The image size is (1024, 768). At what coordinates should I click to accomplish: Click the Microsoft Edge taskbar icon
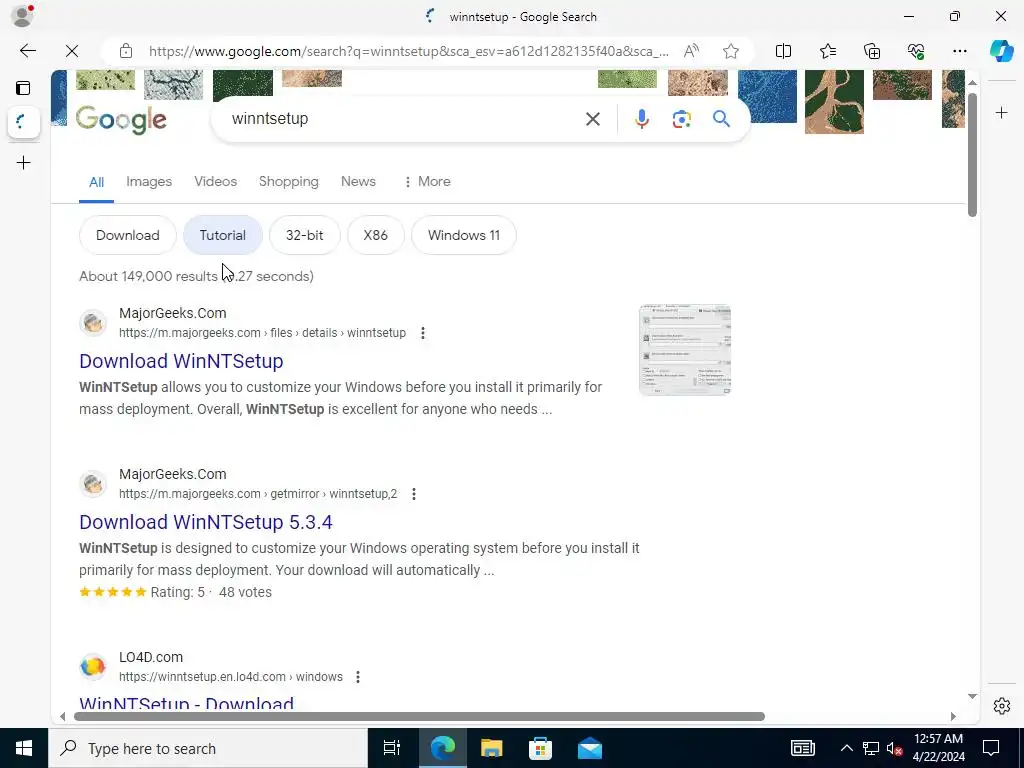(442, 748)
